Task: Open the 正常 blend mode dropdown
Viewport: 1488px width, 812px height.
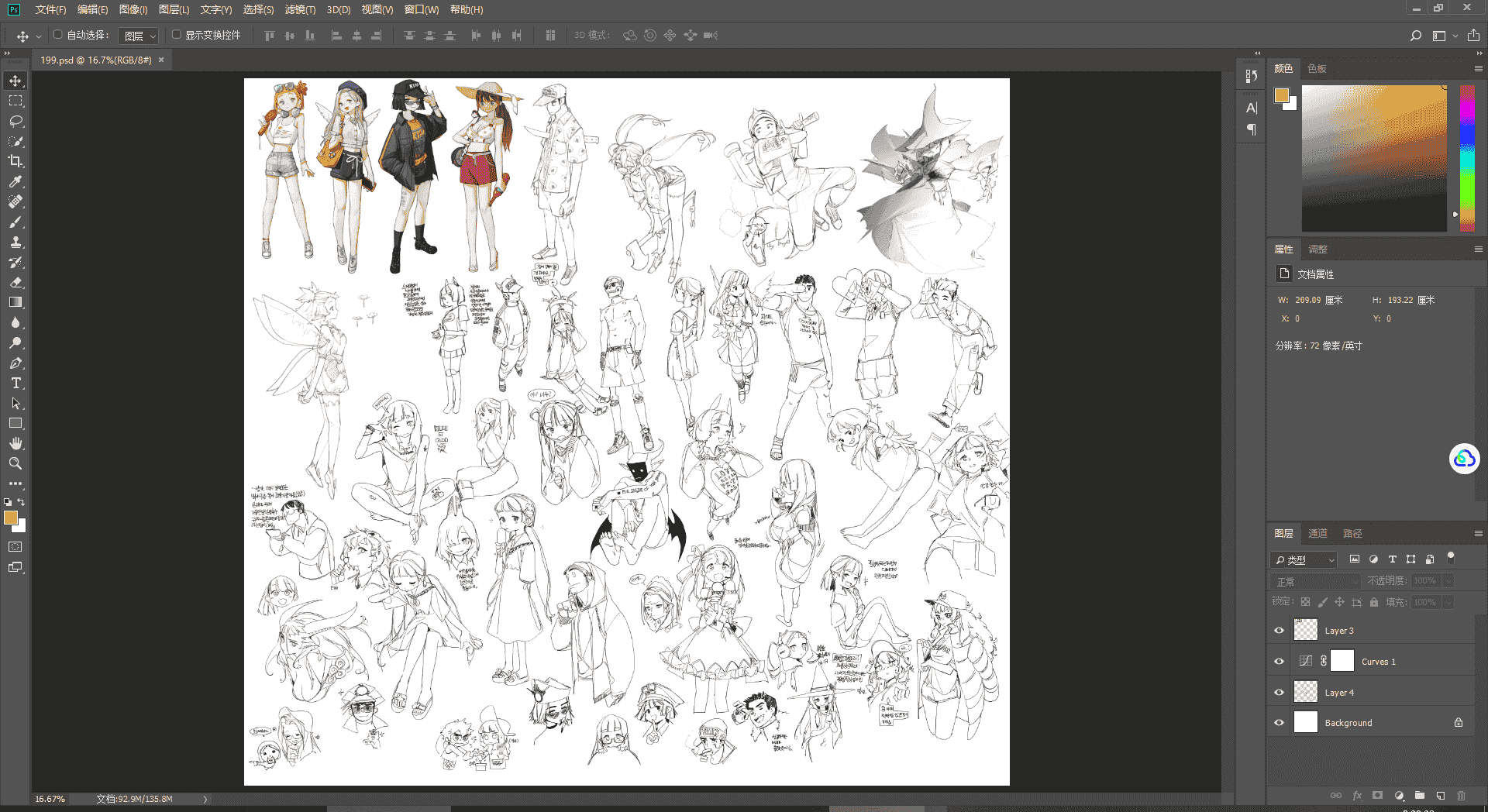Action: [x=1315, y=581]
